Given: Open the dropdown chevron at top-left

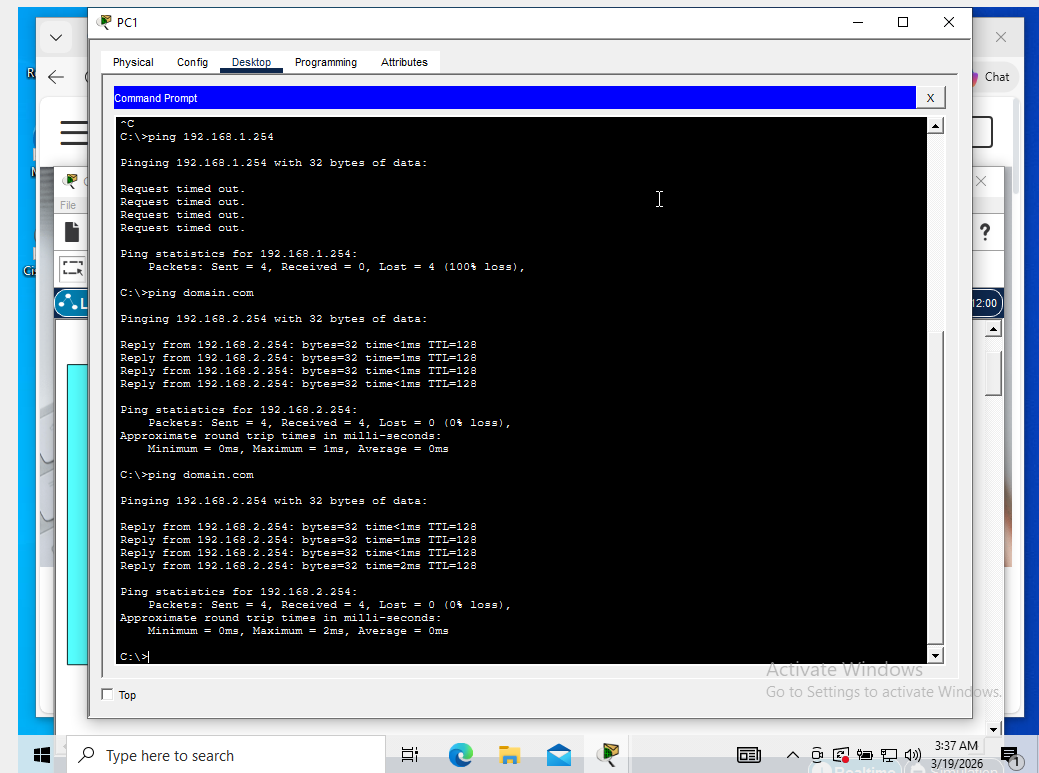Looking at the screenshot, I should pos(57,36).
